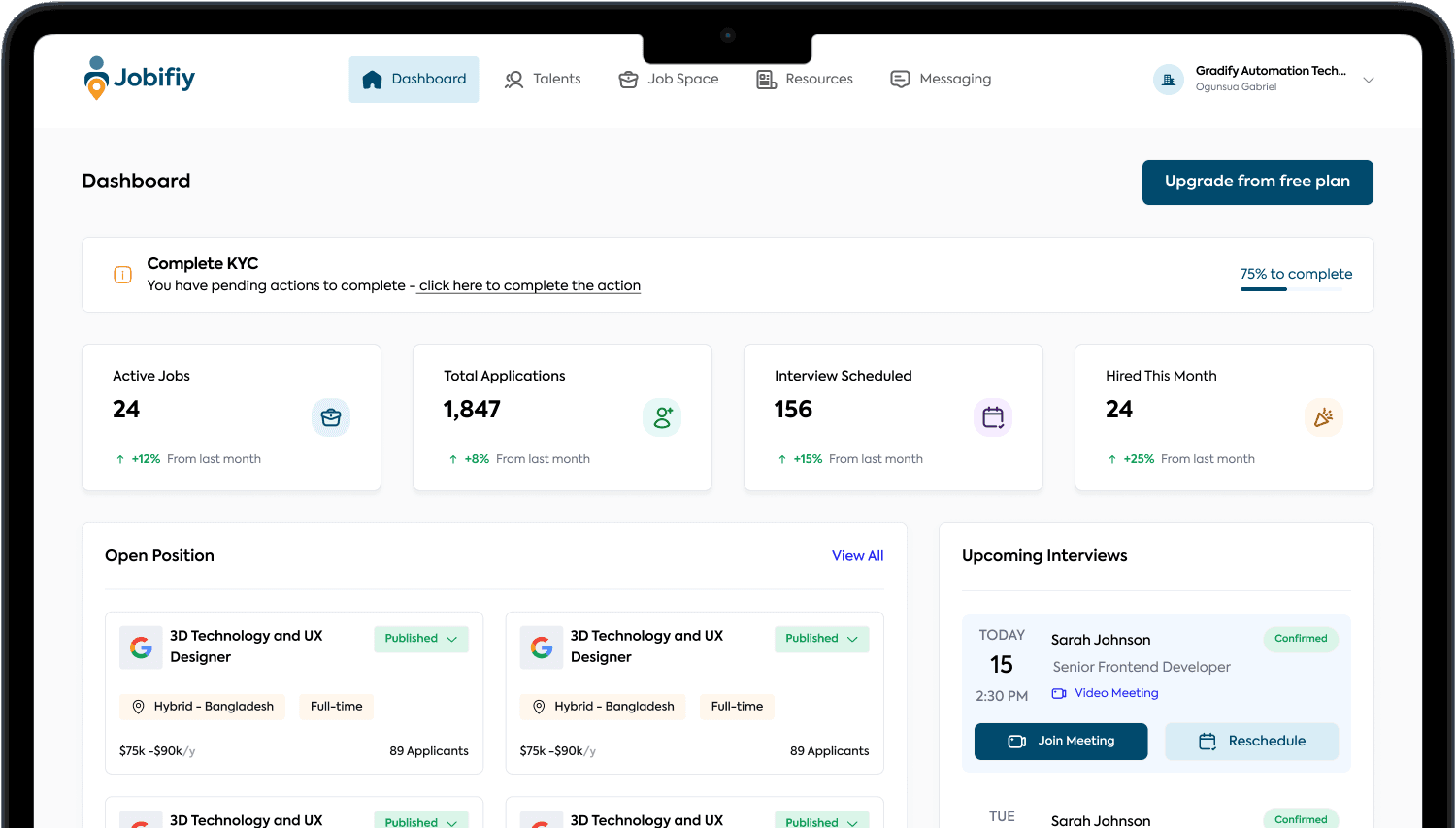Click the Google logo on first job card
Screen dimensions: 1456x828
tap(141, 647)
